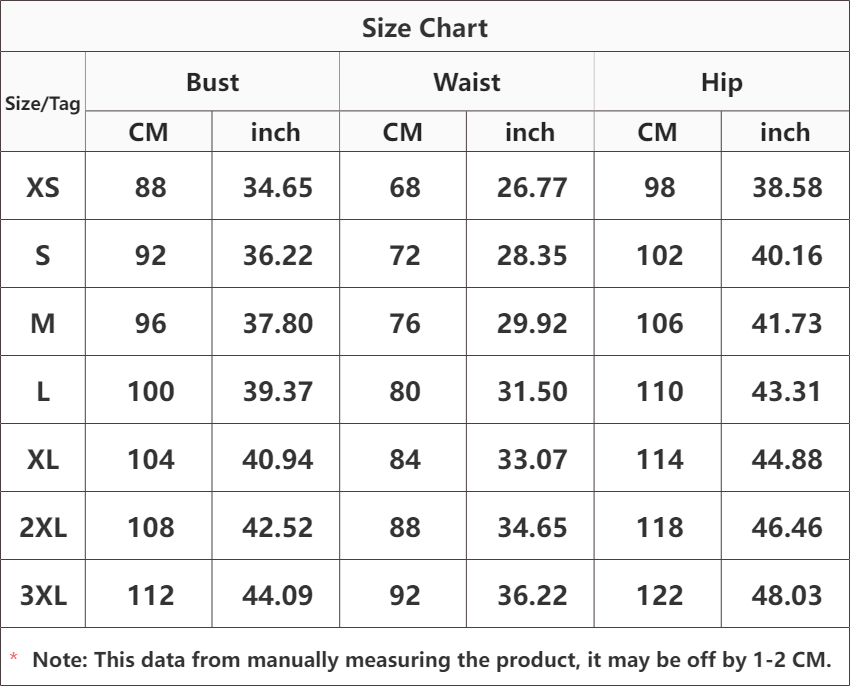Select the Waist column header
This screenshot has width=850, height=688.
pyautogui.click(x=467, y=82)
